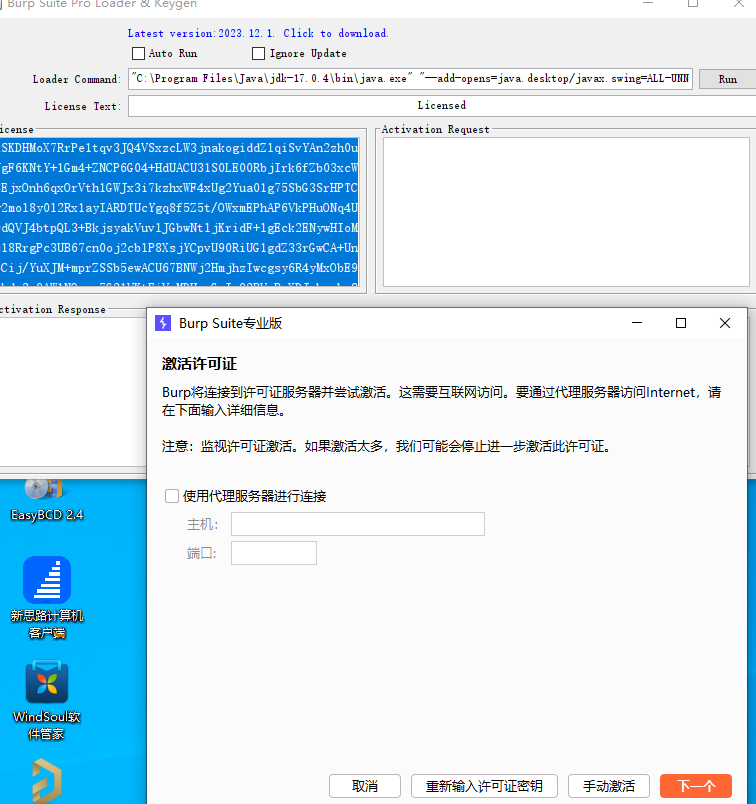
Task: Toggle the Ignore Update checkbox
Action: click(258, 53)
